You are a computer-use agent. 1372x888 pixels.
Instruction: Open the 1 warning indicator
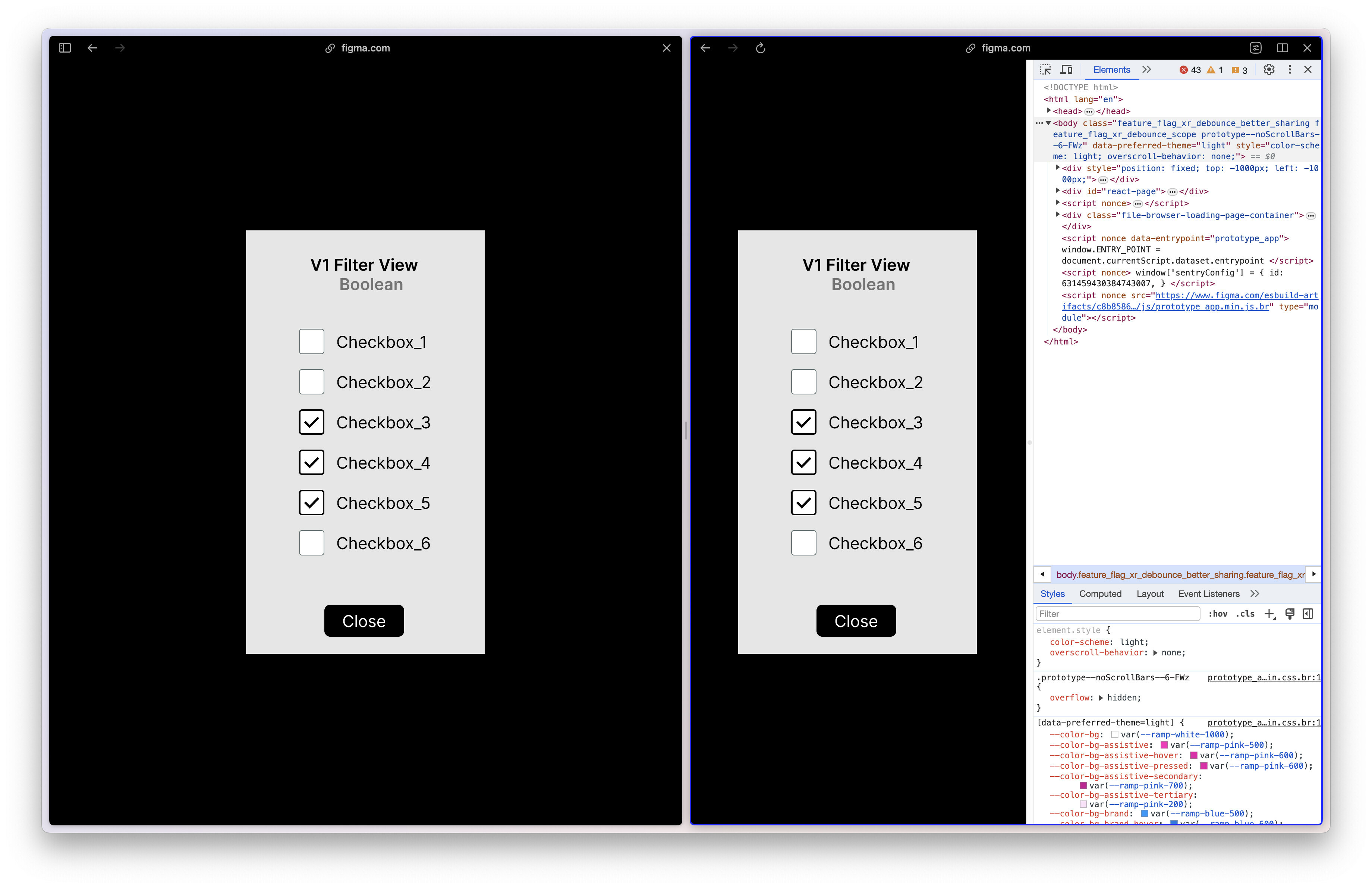pyautogui.click(x=1215, y=70)
